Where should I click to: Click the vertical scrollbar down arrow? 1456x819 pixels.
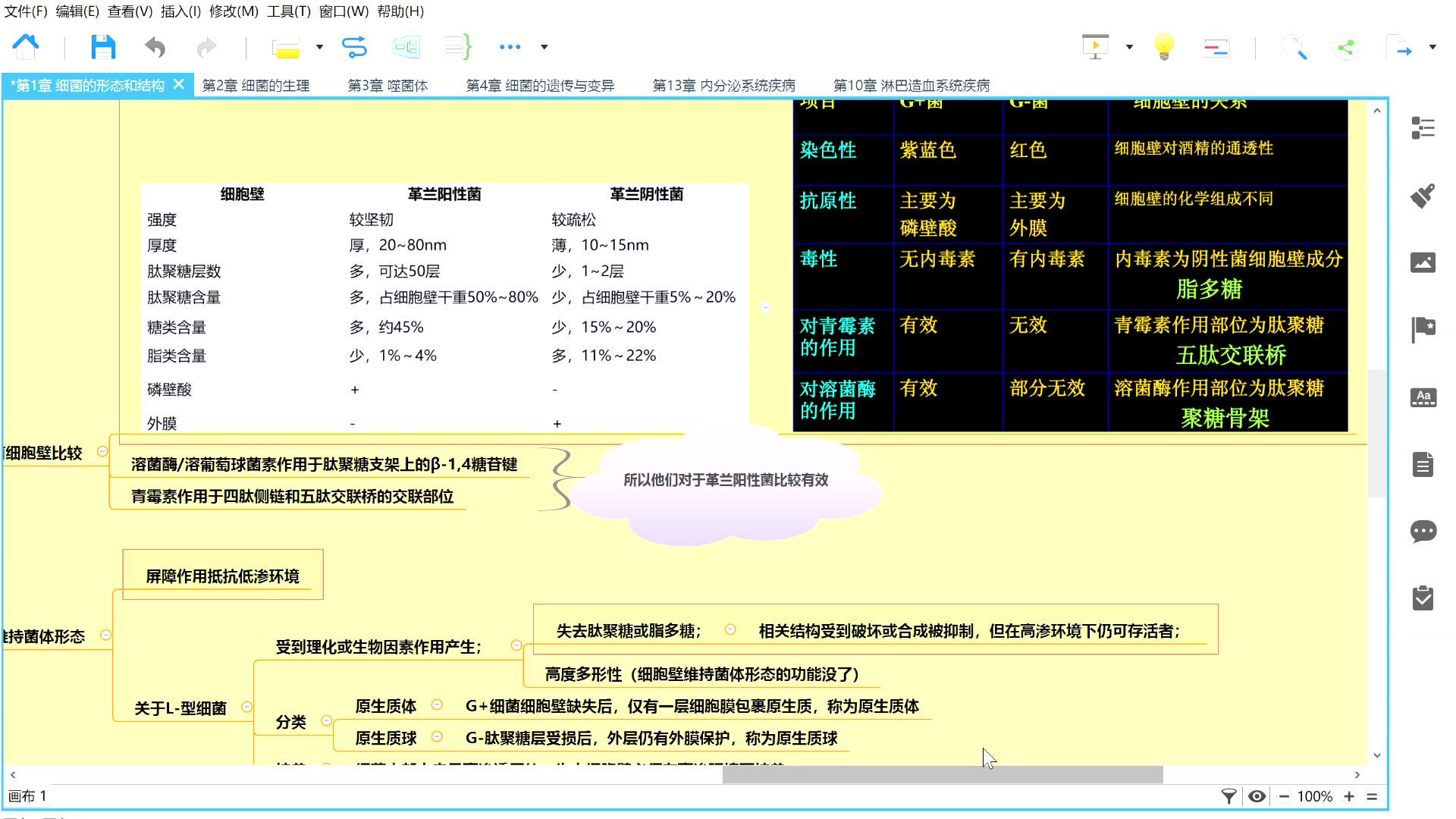click(1377, 755)
